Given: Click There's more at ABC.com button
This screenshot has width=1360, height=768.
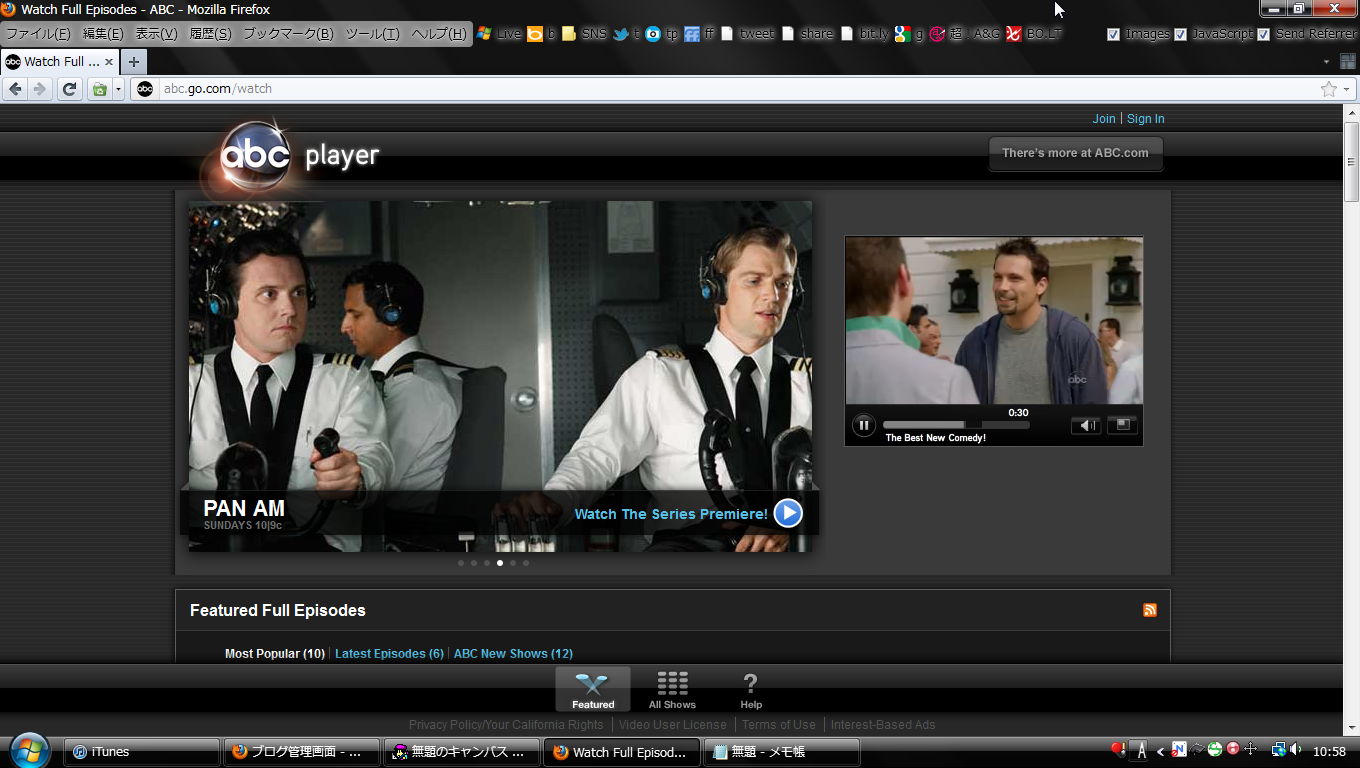Looking at the screenshot, I should [x=1076, y=153].
